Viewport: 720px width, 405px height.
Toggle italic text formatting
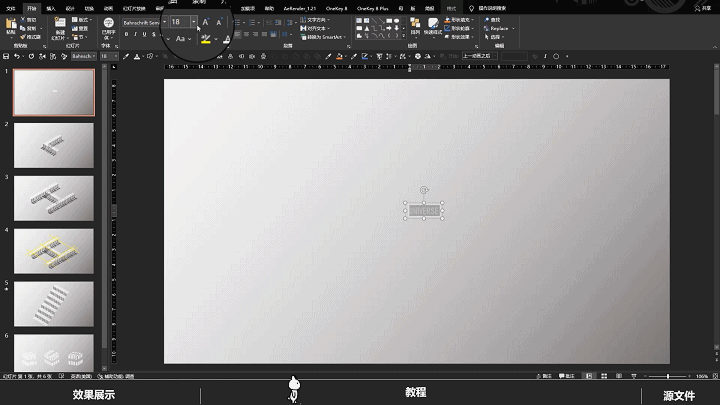(x=136, y=33)
